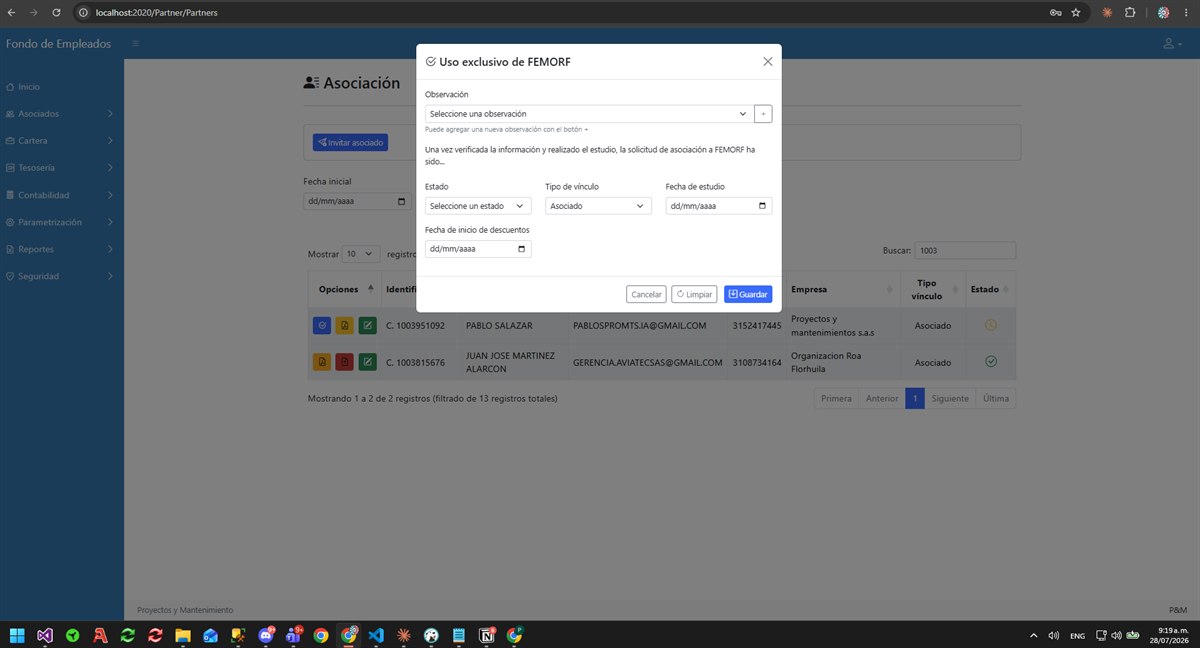Go back in browser
The height and width of the screenshot is (648, 1200).
coord(11,13)
